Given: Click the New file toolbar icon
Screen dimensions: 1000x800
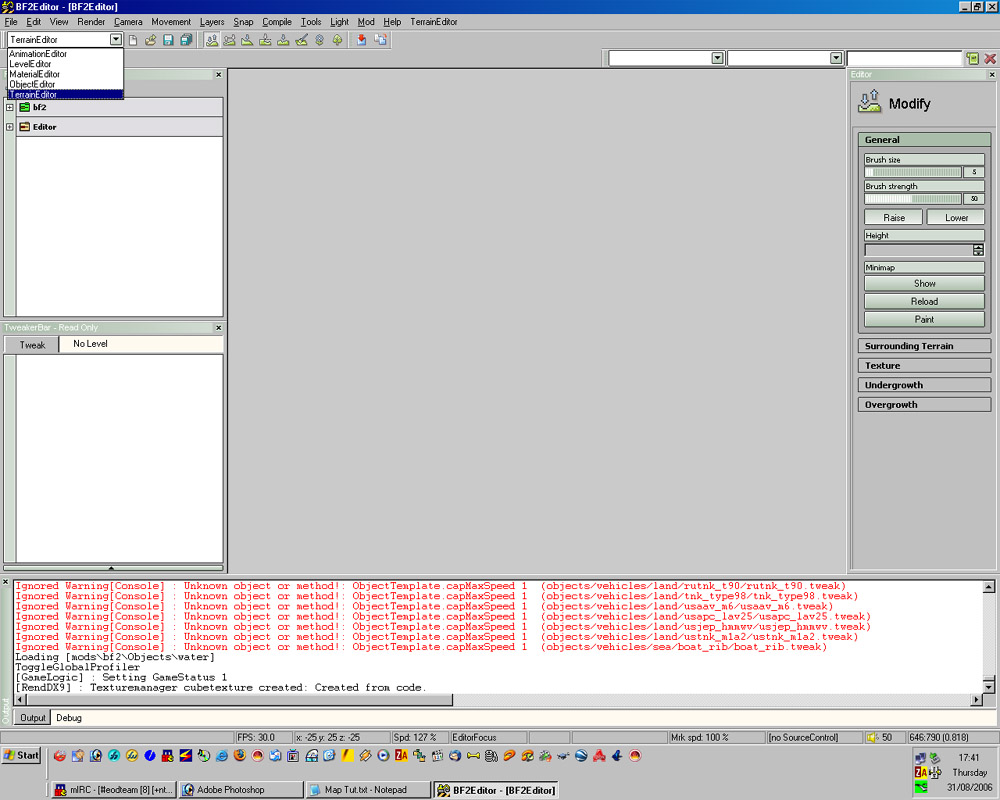Looking at the screenshot, I should [133, 40].
